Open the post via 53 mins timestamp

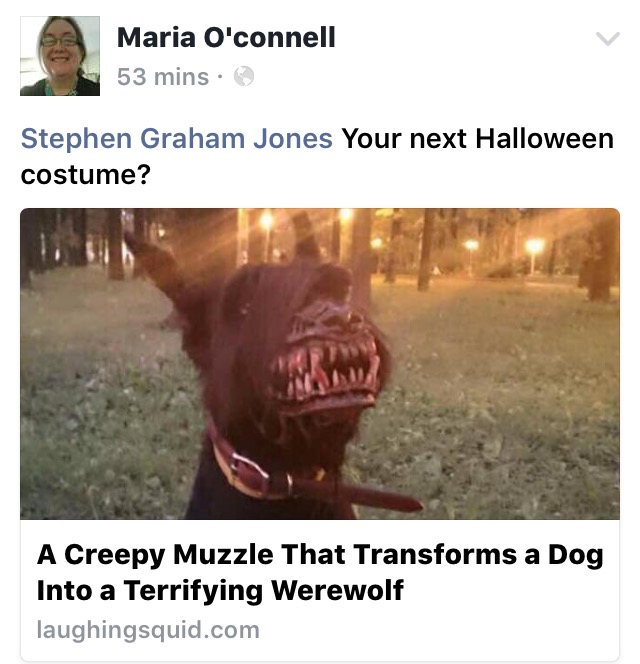point(163,77)
